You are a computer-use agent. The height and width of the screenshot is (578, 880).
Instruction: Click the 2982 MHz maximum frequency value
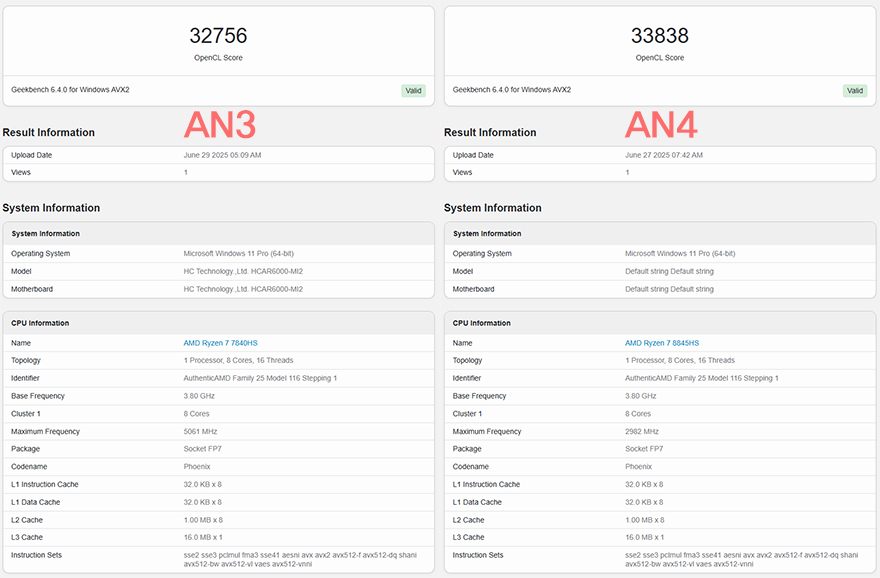642,432
